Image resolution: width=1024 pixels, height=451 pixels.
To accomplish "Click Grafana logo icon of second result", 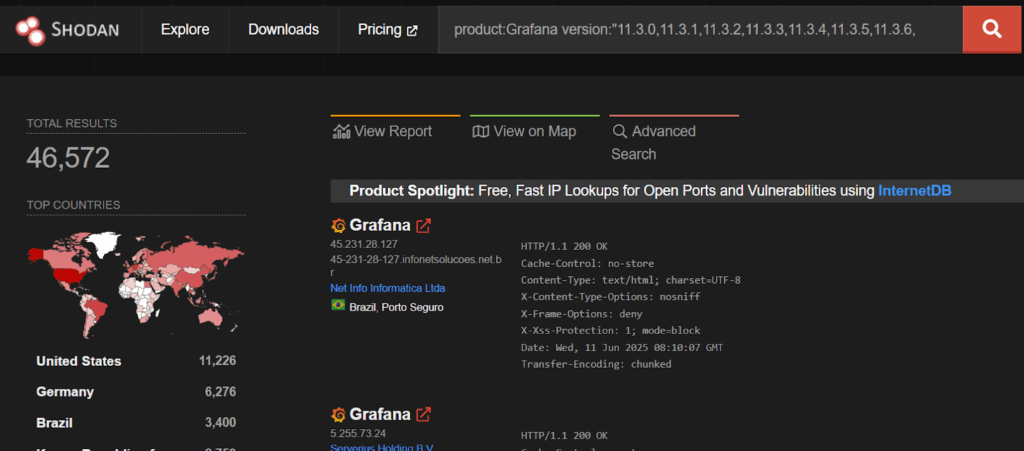I will pos(338,414).
